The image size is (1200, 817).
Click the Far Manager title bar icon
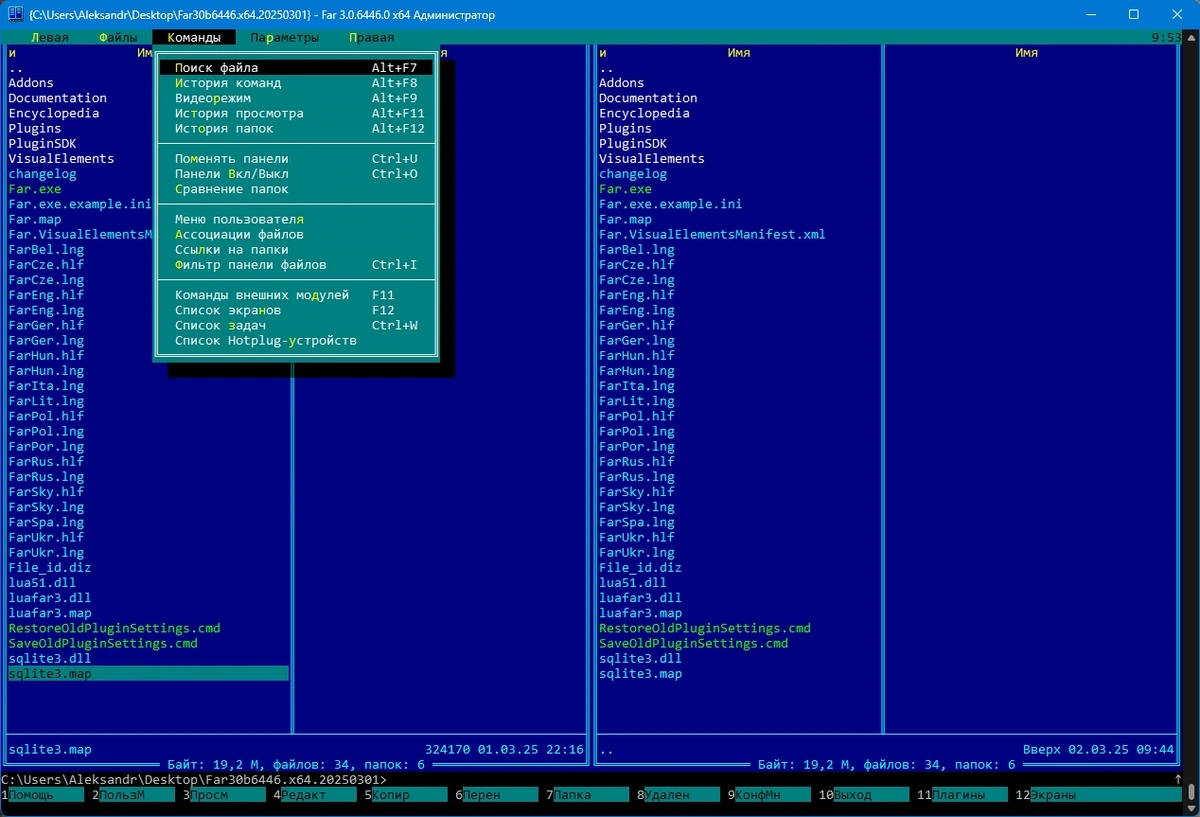15,15
